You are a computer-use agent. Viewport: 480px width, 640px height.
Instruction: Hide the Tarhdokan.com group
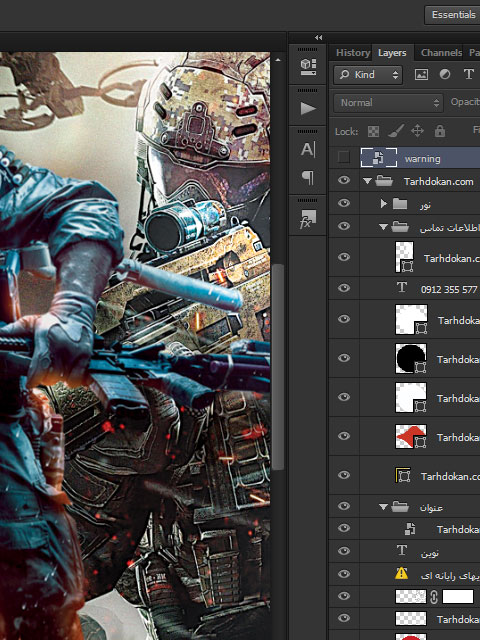coord(344,180)
